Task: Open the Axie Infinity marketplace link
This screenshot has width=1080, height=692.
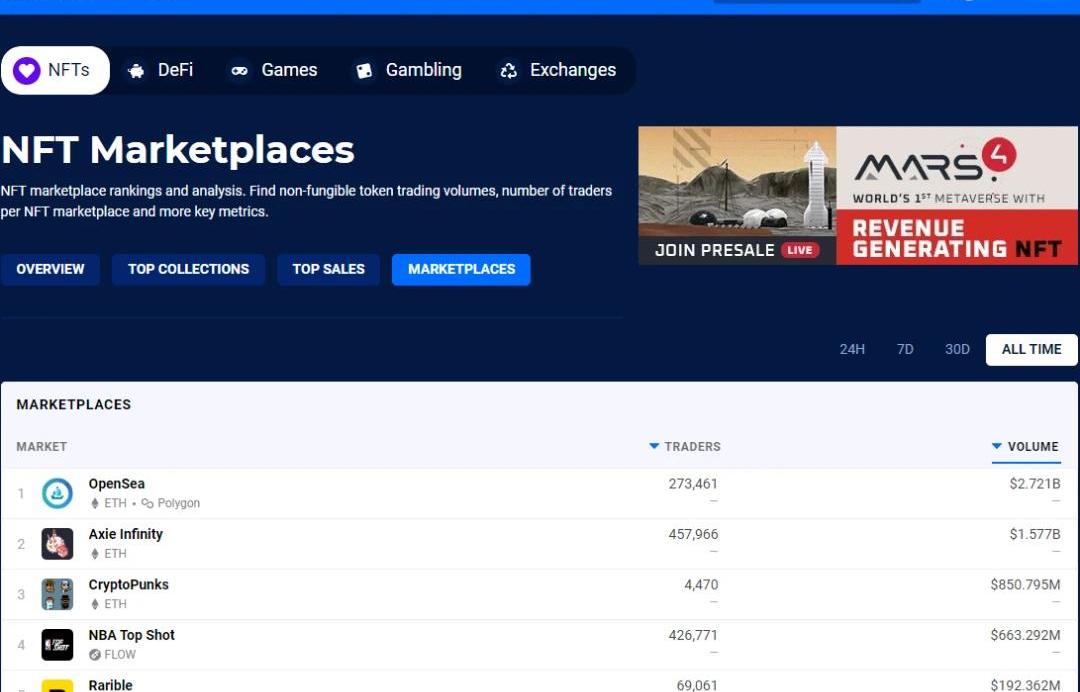Action: point(125,534)
